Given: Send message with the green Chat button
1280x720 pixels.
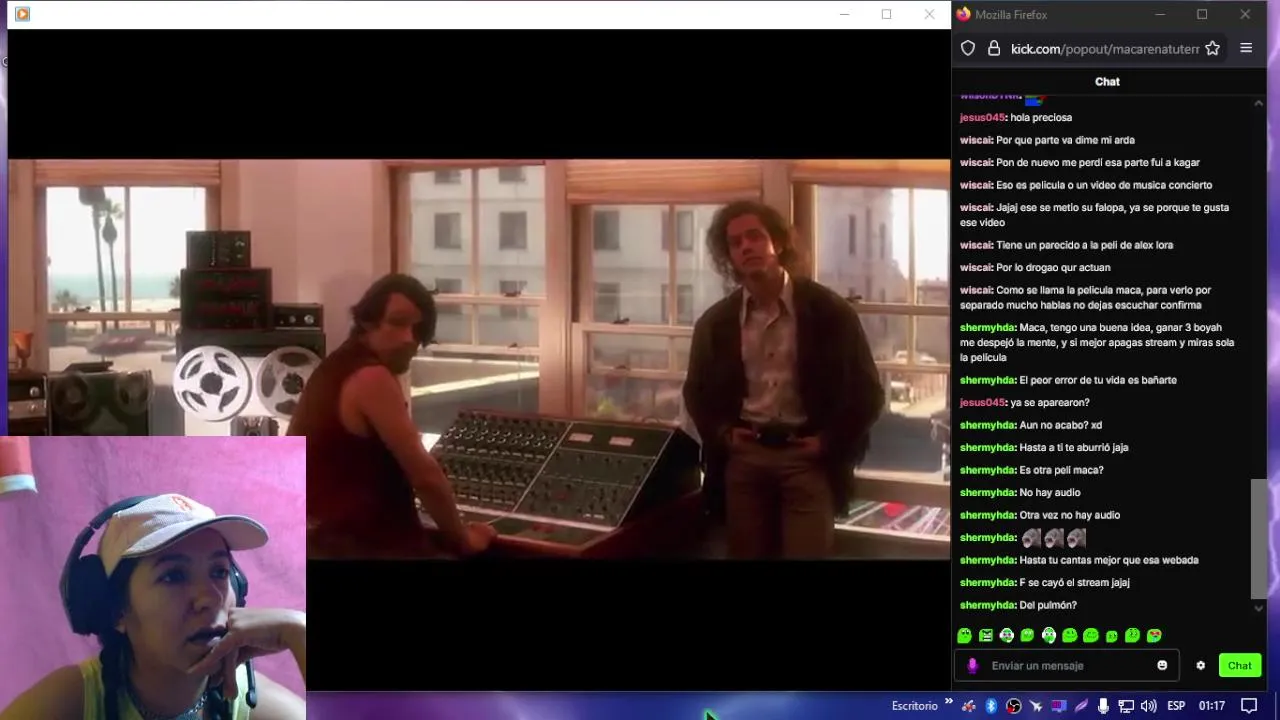Looking at the screenshot, I should click(1240, 665).
